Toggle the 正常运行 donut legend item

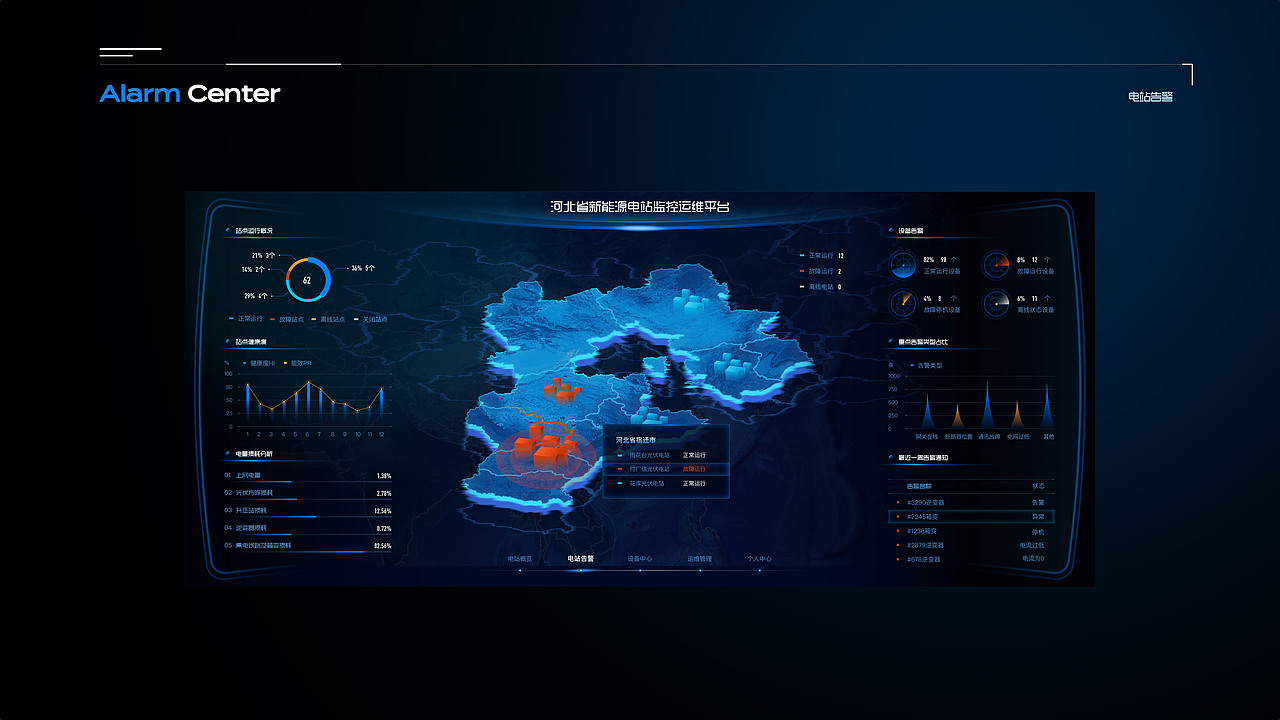pyautogui.click(x=246, y=319)
